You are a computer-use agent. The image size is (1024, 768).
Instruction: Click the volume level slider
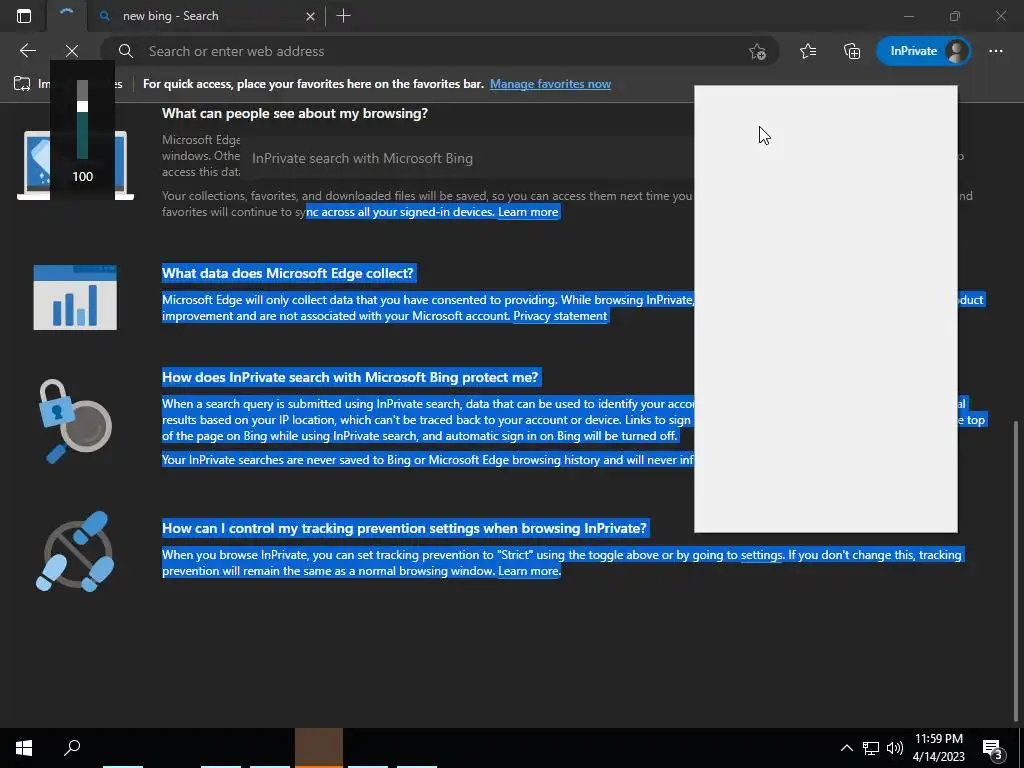point(82,119)
